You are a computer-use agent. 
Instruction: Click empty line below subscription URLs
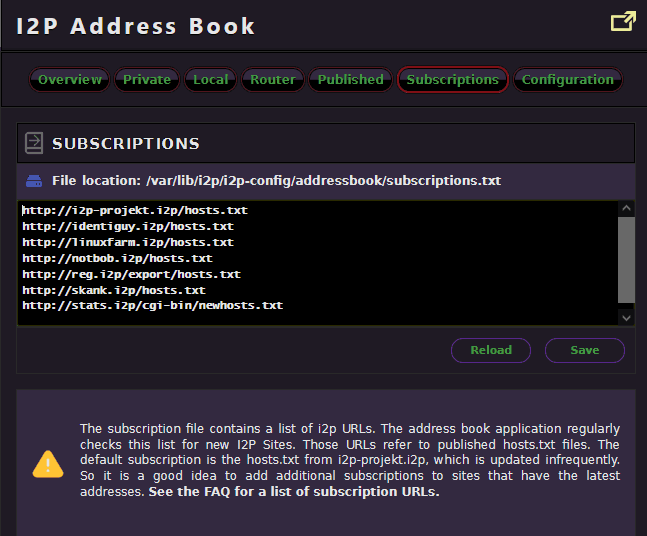click(318, 319)
